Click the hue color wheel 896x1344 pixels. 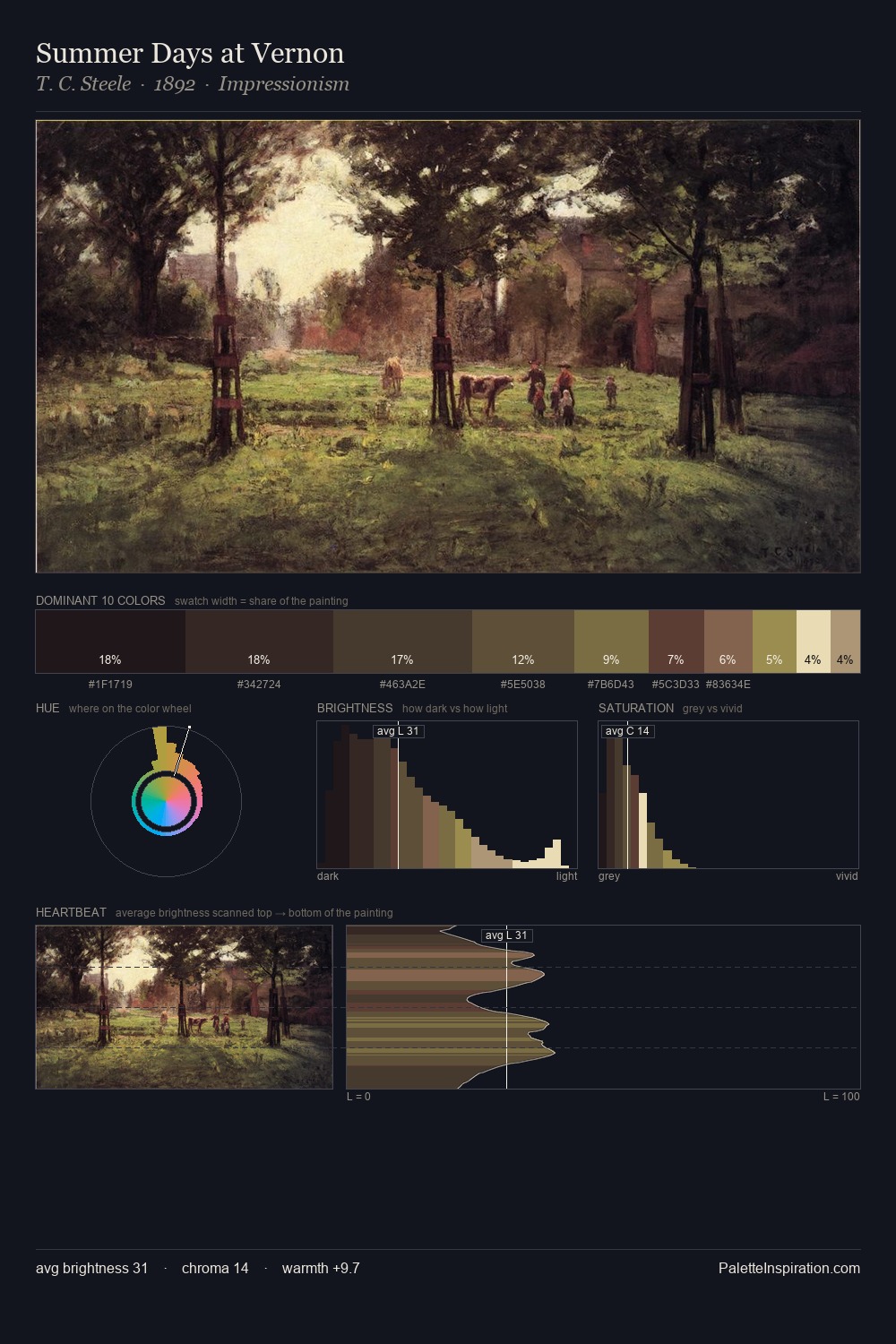pos(166,801)
